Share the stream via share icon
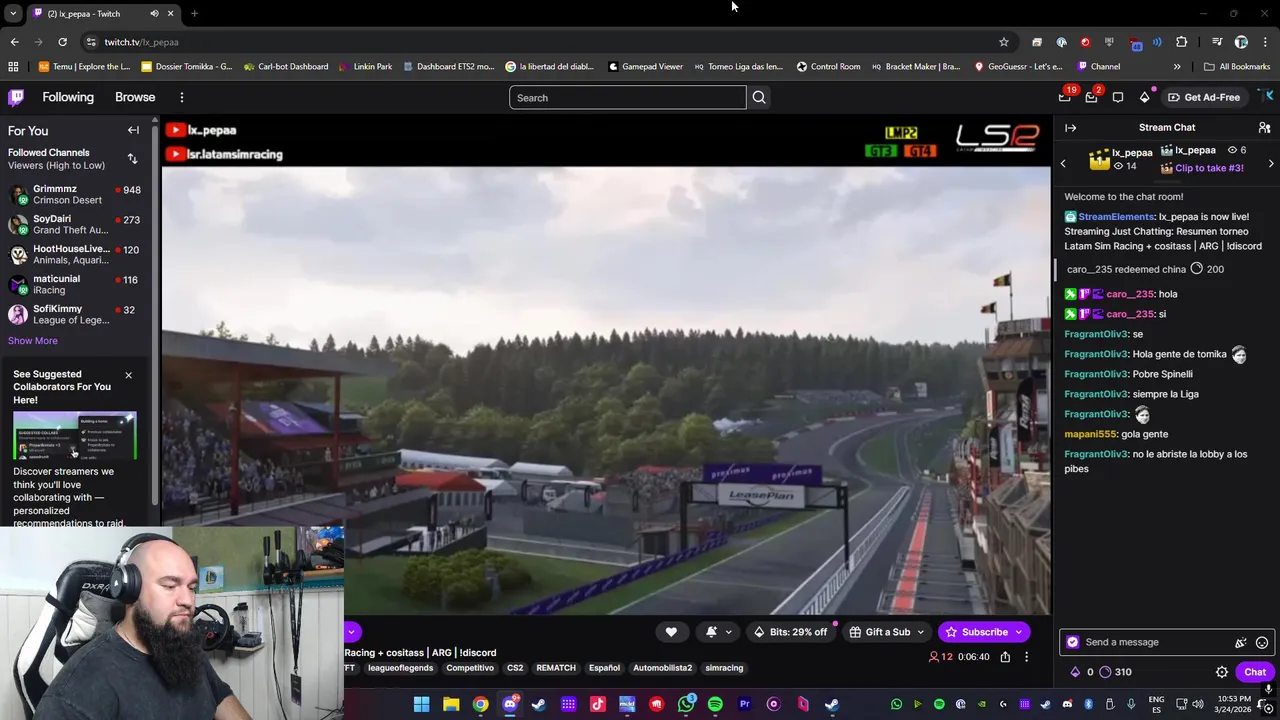The height and width of the screenshot is (720, 1280). pos(1005,657)
